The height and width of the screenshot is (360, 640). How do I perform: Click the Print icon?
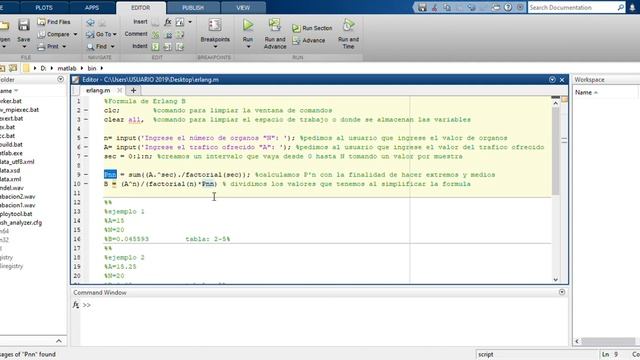(42, 47)
